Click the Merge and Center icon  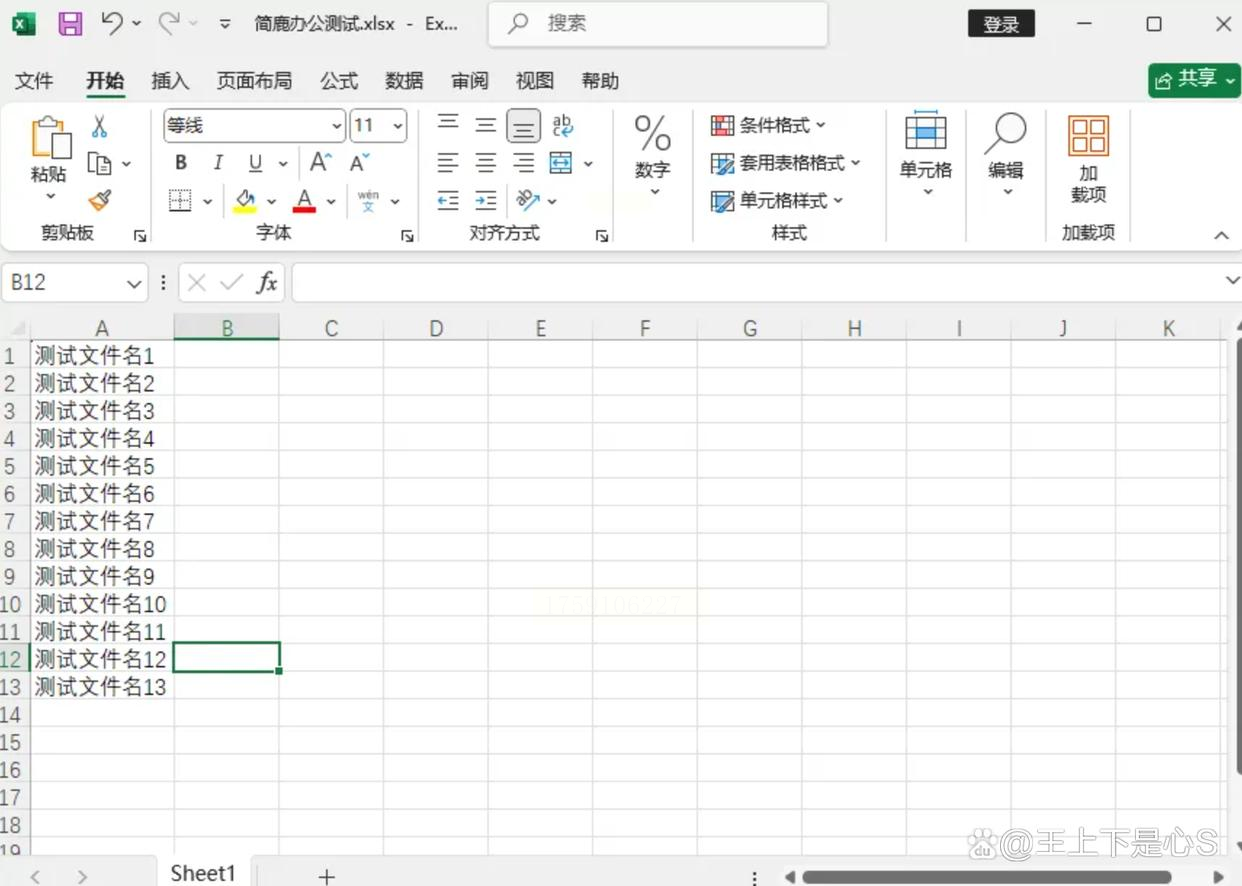click(x=561, y=163)
